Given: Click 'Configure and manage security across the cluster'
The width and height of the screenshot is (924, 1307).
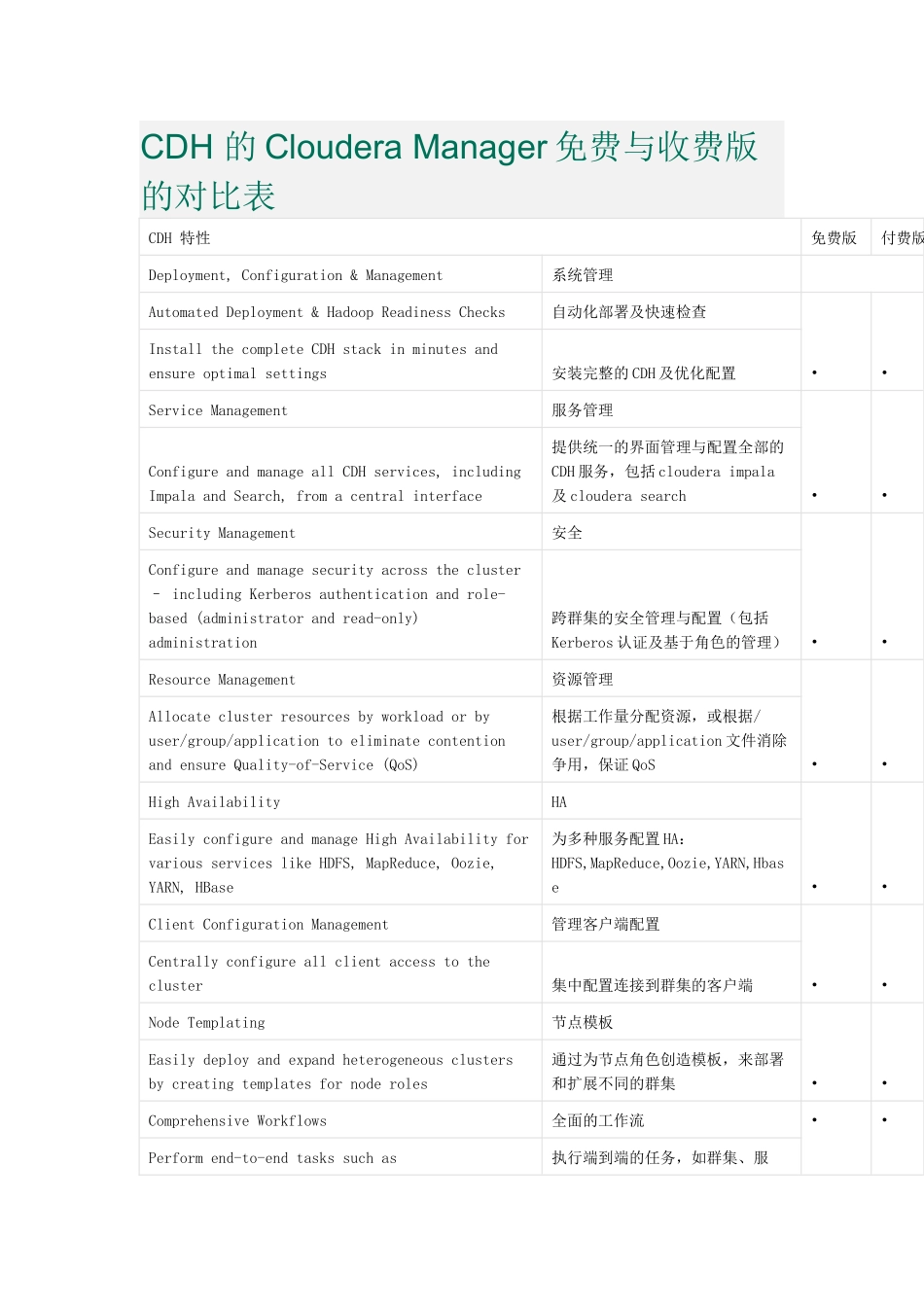Looking at the screenshot, I should pyautogui.click(x=340, y=606).
